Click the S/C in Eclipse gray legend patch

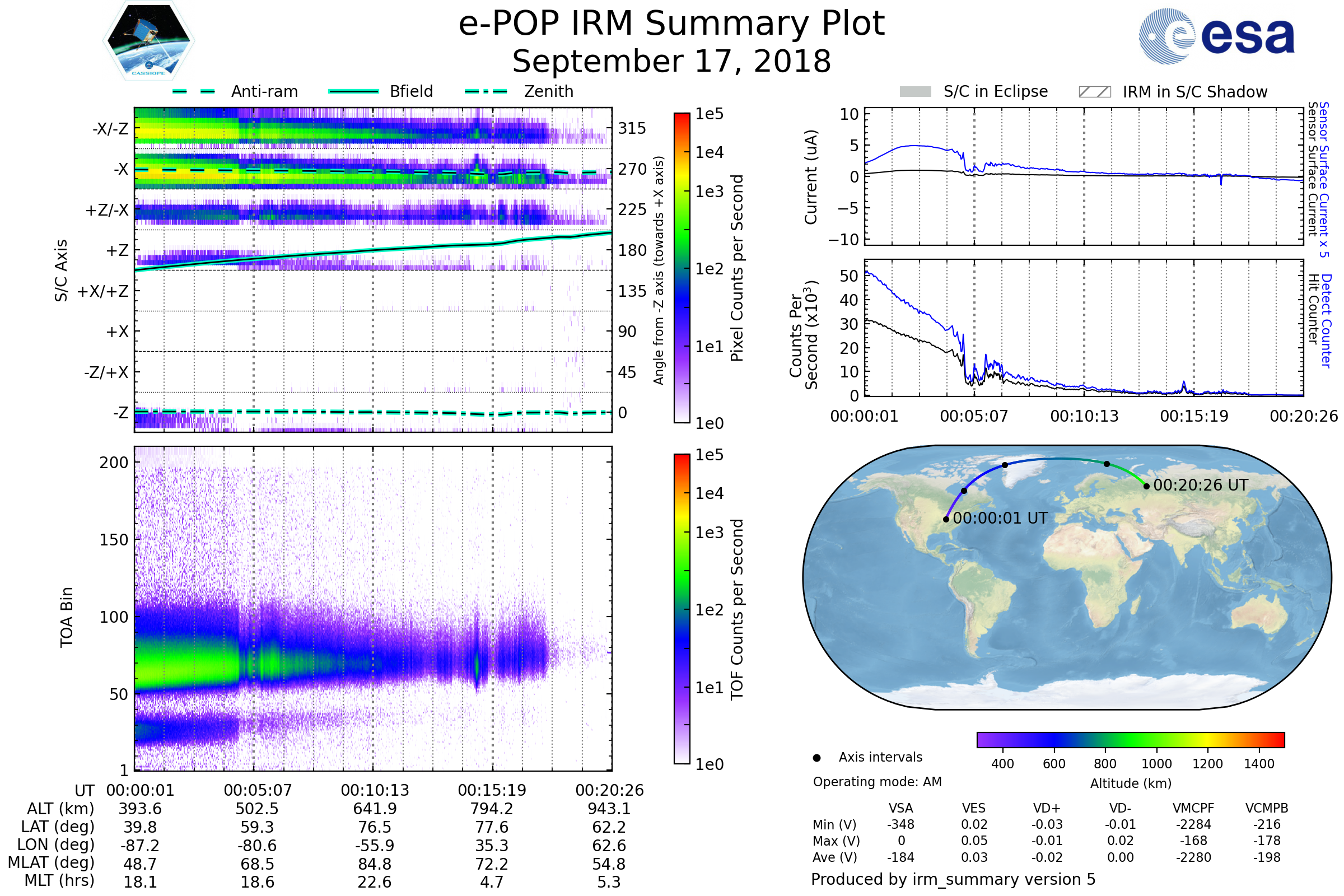[915, 92]
